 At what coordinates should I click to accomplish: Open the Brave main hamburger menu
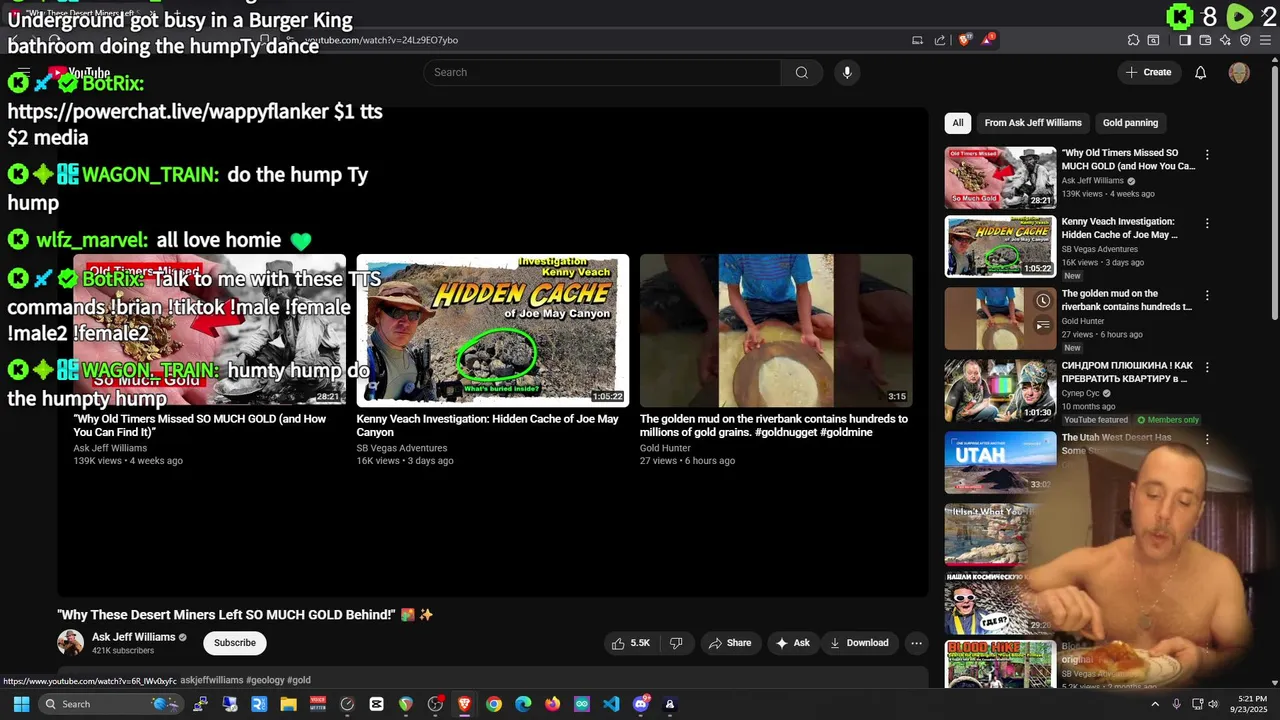pos(1265,40)
